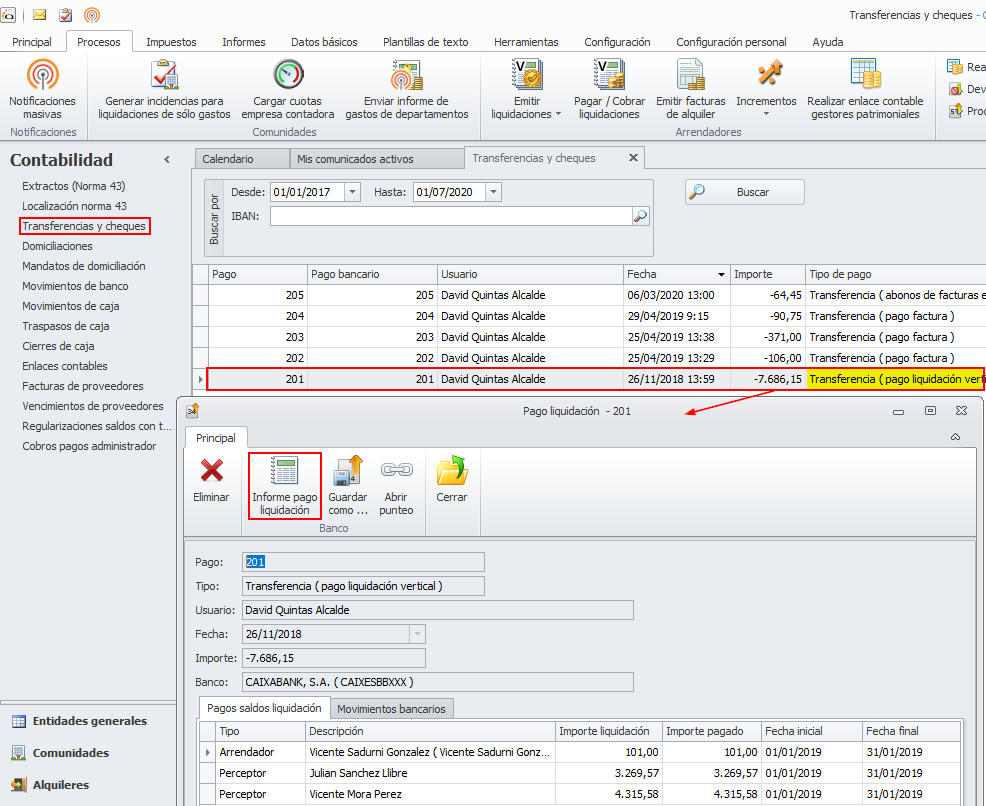Click Cargar cuotas empresa contadora icon
986x806 pixels.
point(288,76)
